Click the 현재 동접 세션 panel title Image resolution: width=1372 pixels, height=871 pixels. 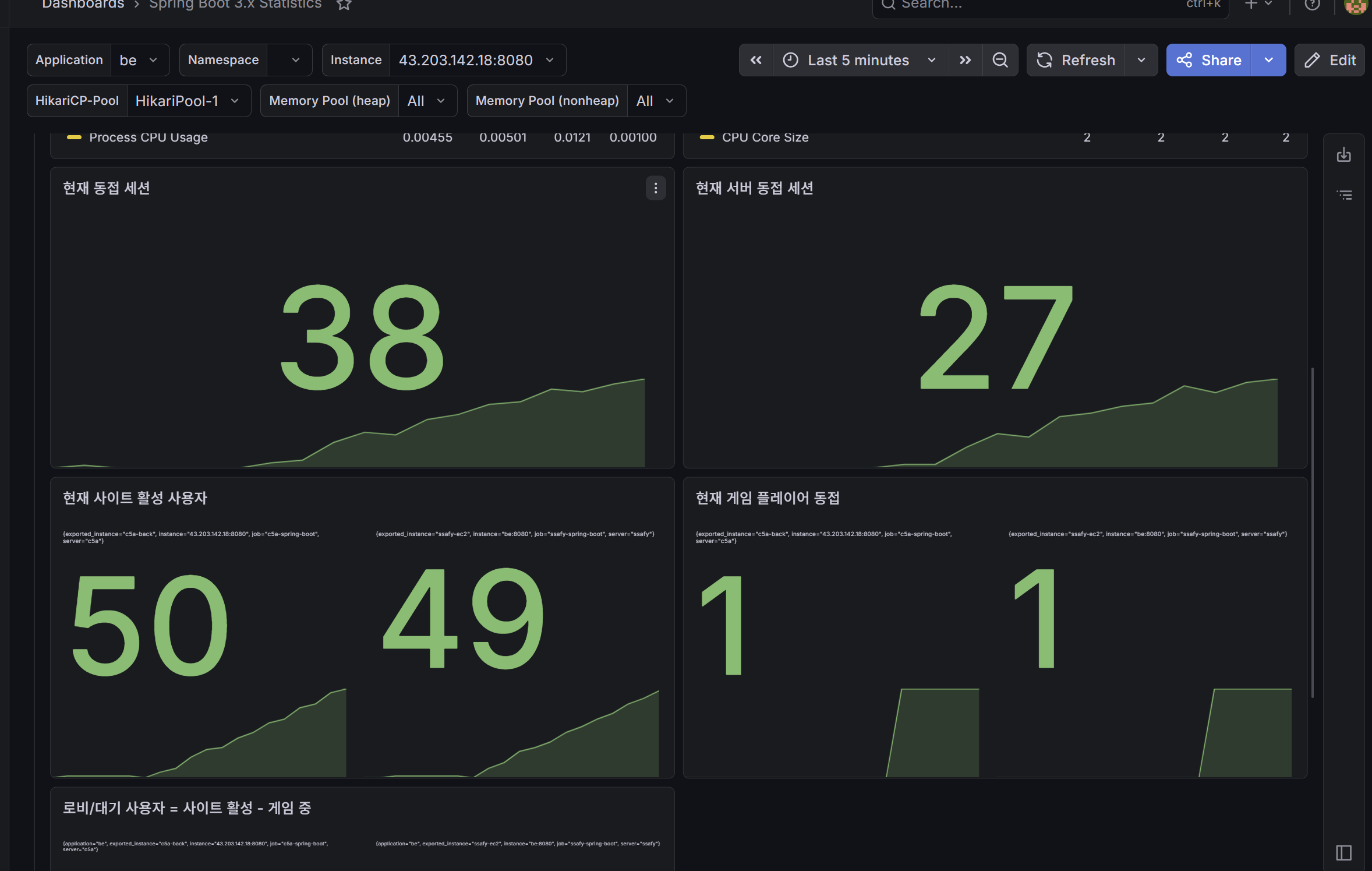click(107, 188)
